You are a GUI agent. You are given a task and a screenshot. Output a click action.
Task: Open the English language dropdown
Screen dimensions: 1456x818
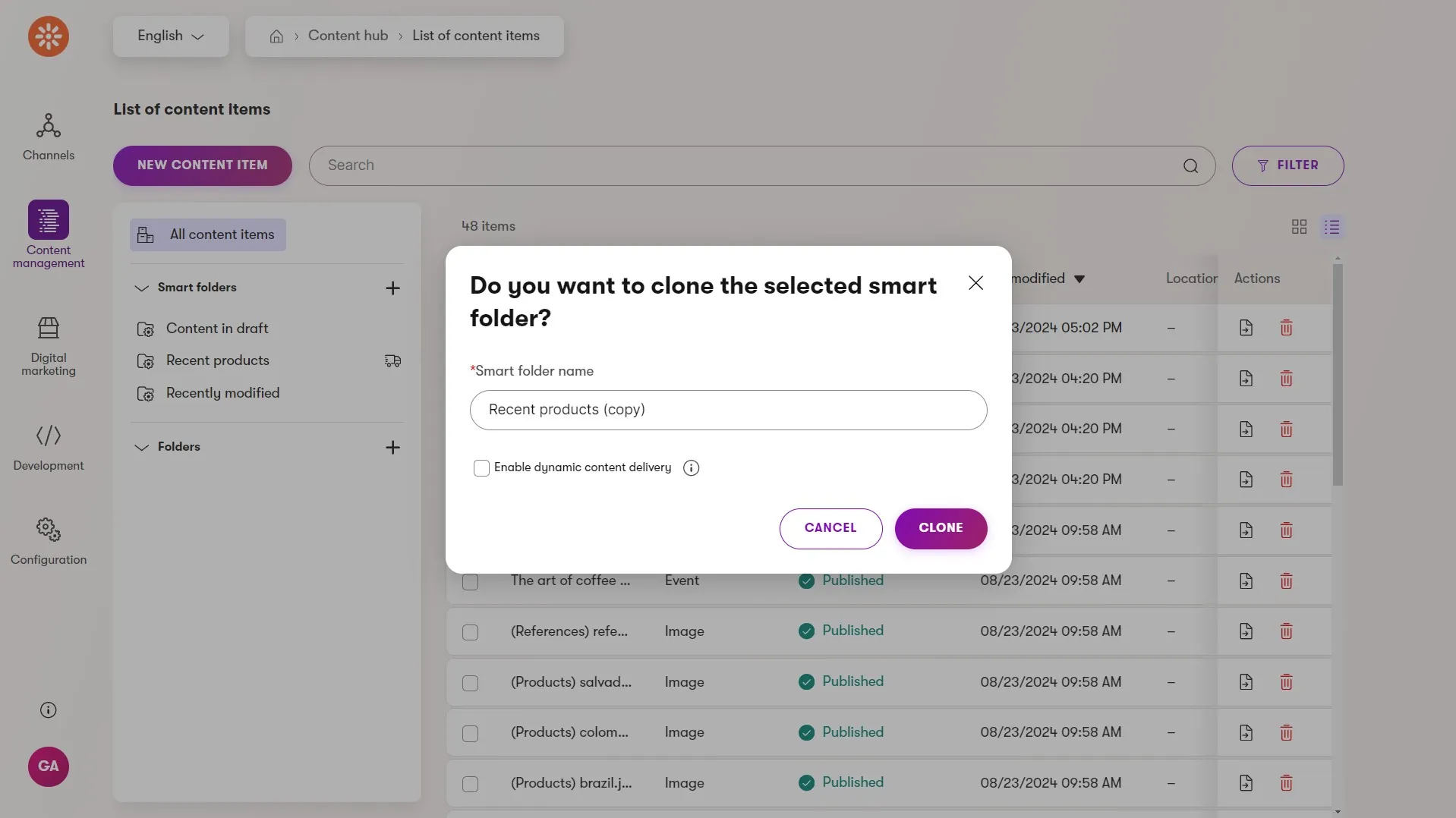point(171,36)
